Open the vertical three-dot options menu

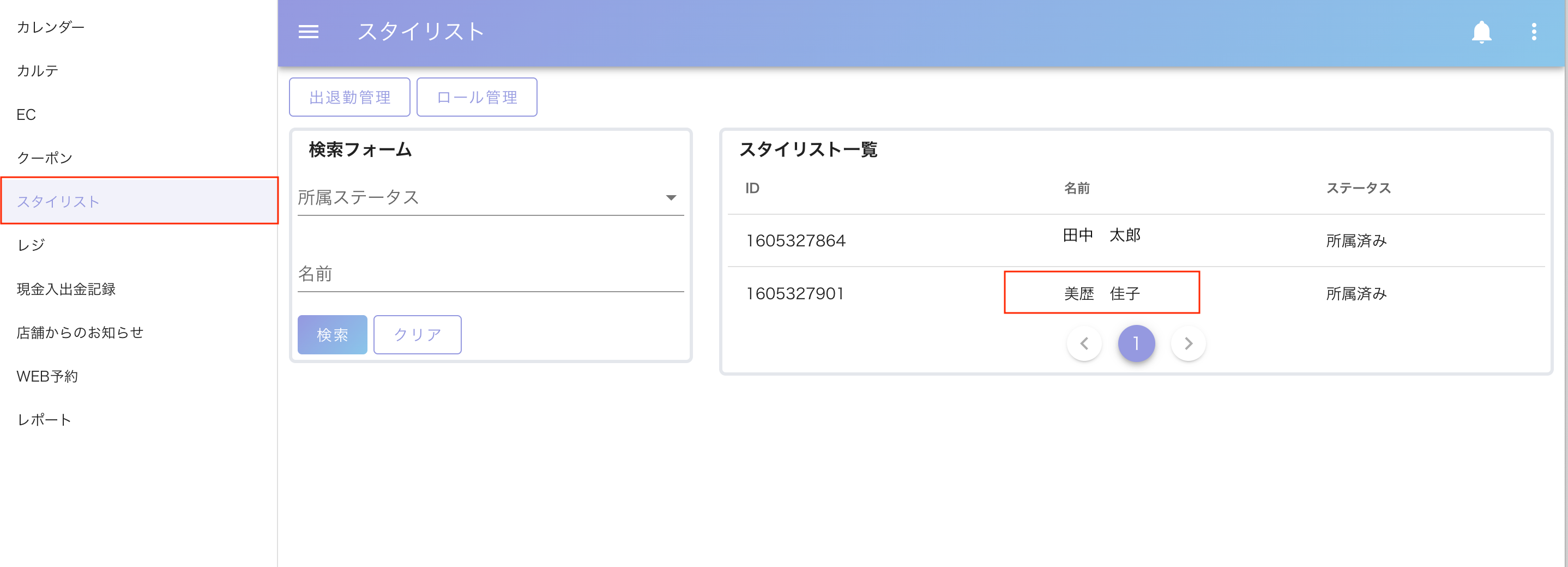click(x=1534, y=32)
